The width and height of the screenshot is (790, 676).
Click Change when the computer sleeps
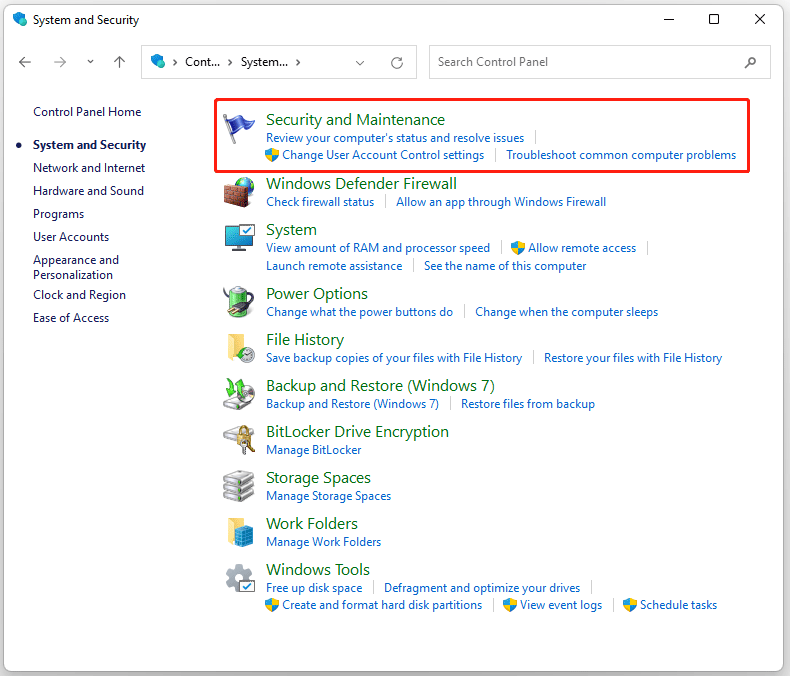coord(566,312)
